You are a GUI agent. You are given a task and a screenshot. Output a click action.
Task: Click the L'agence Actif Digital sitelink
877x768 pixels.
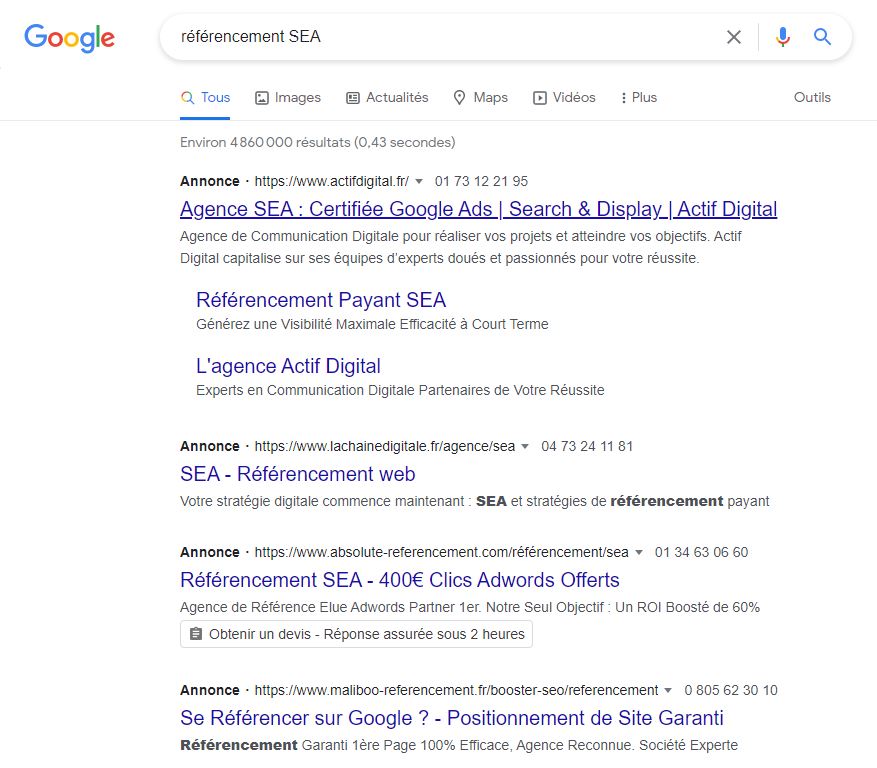point(288,366)
